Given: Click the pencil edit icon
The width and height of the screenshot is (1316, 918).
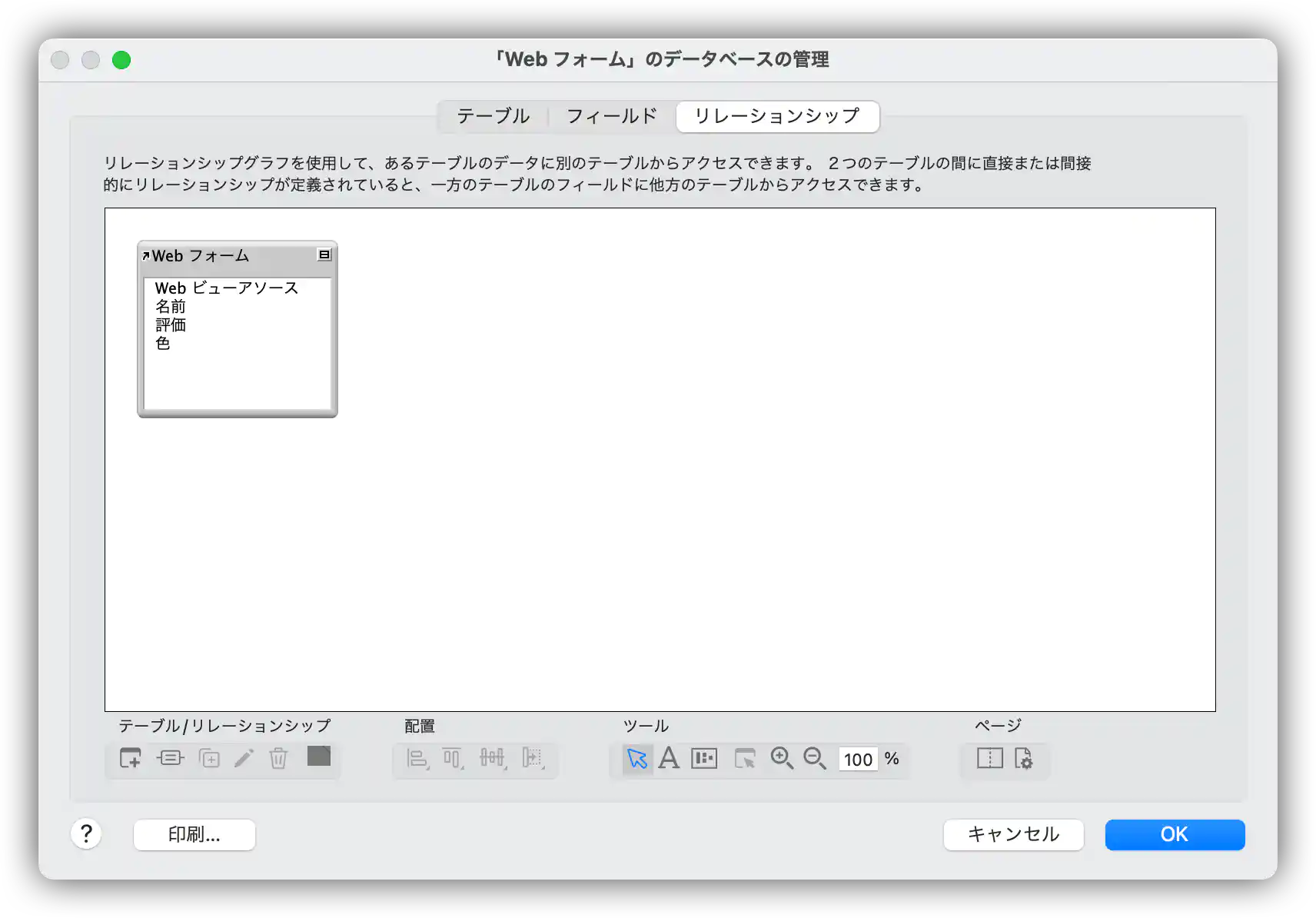Looking at the screenshot, I should coord(244,758).
